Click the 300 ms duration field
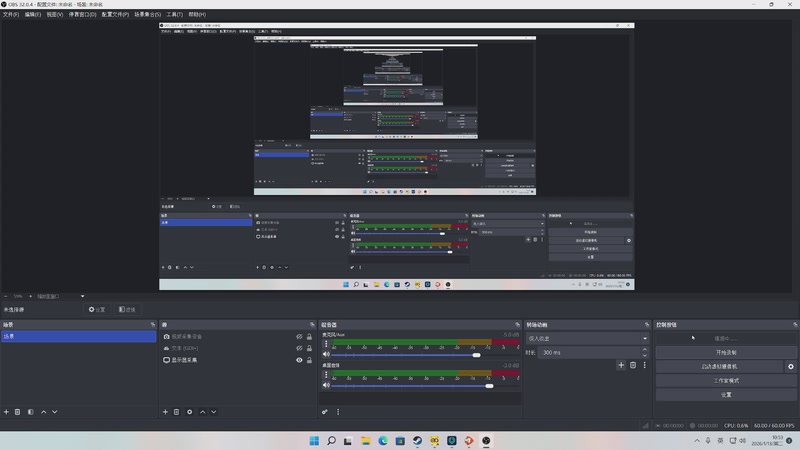The height and width of the screenshot is (450, 800). [589, 353]
